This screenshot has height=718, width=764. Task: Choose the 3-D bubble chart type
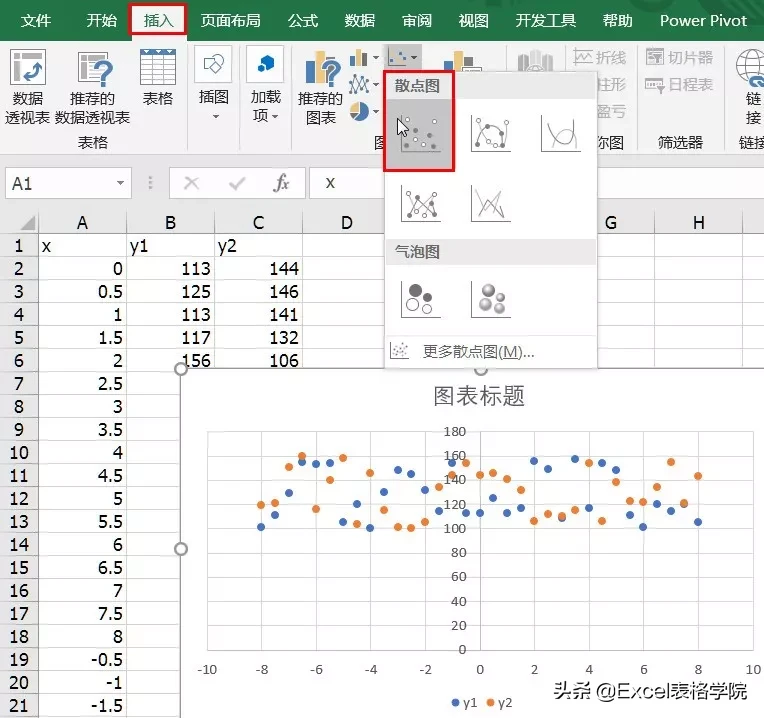pyautogui.click(x=491, y=299)
